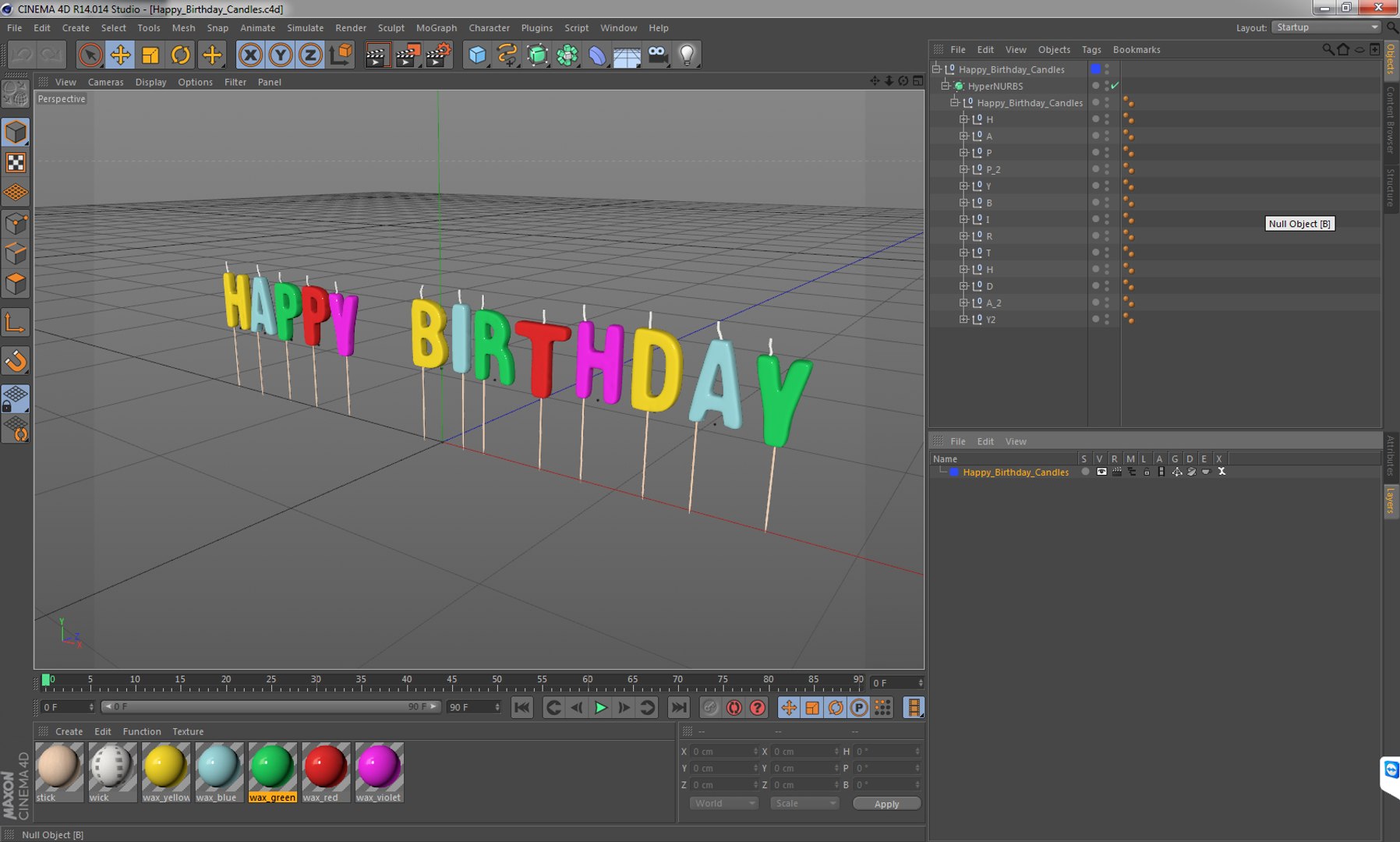Open Edit Render Settings
1400x842 pixels.
click(438, 55)
